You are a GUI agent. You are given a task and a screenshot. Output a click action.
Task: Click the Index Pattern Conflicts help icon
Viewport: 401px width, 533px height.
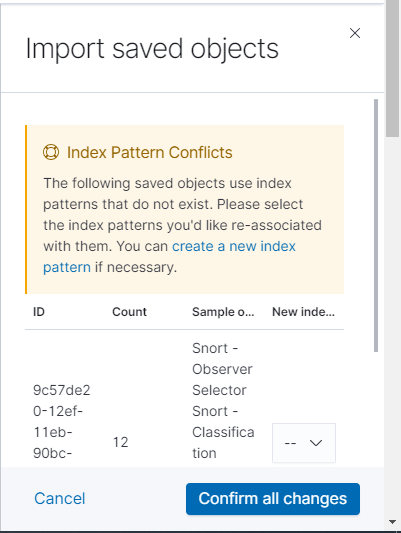(51, 152)
